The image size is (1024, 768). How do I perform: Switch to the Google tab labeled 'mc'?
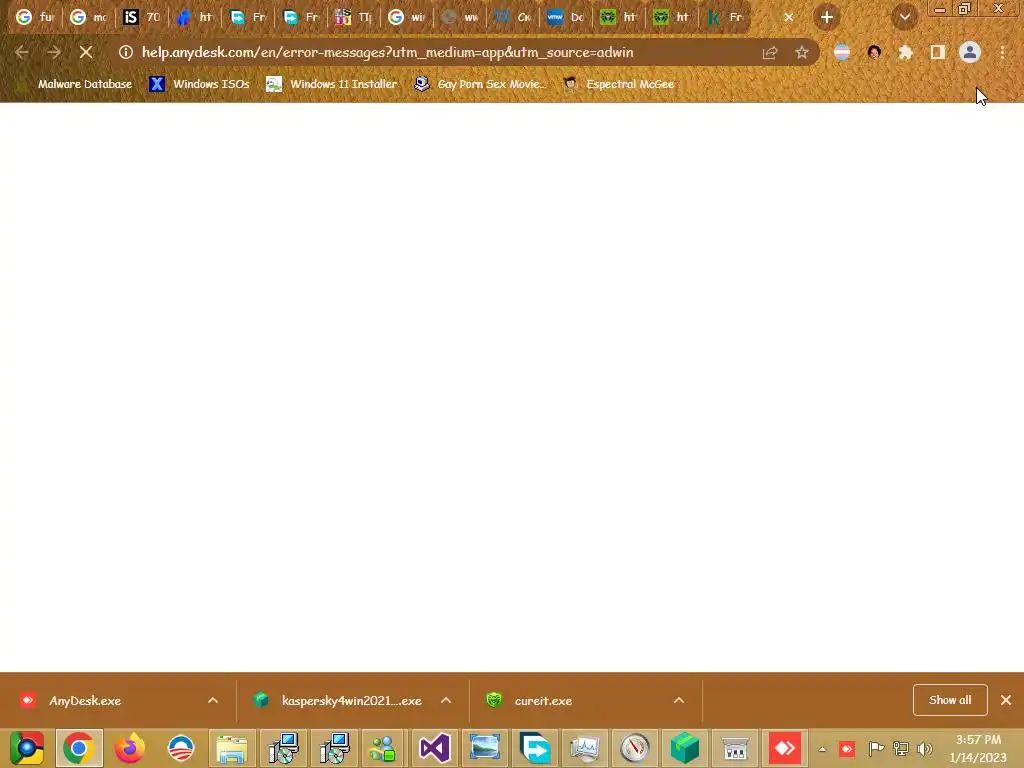[x=88, y=17]
